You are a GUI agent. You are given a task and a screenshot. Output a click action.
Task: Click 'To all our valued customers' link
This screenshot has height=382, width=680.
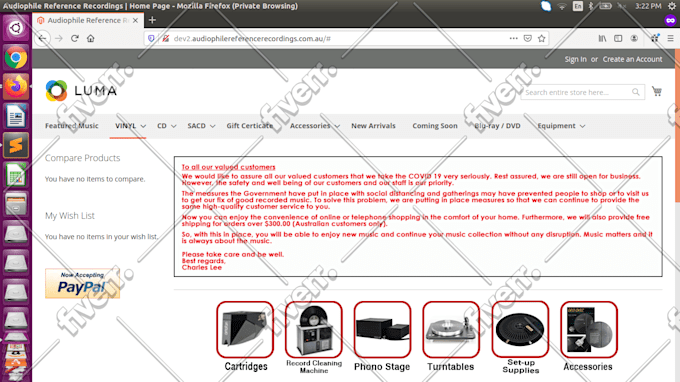coord(228,167)
